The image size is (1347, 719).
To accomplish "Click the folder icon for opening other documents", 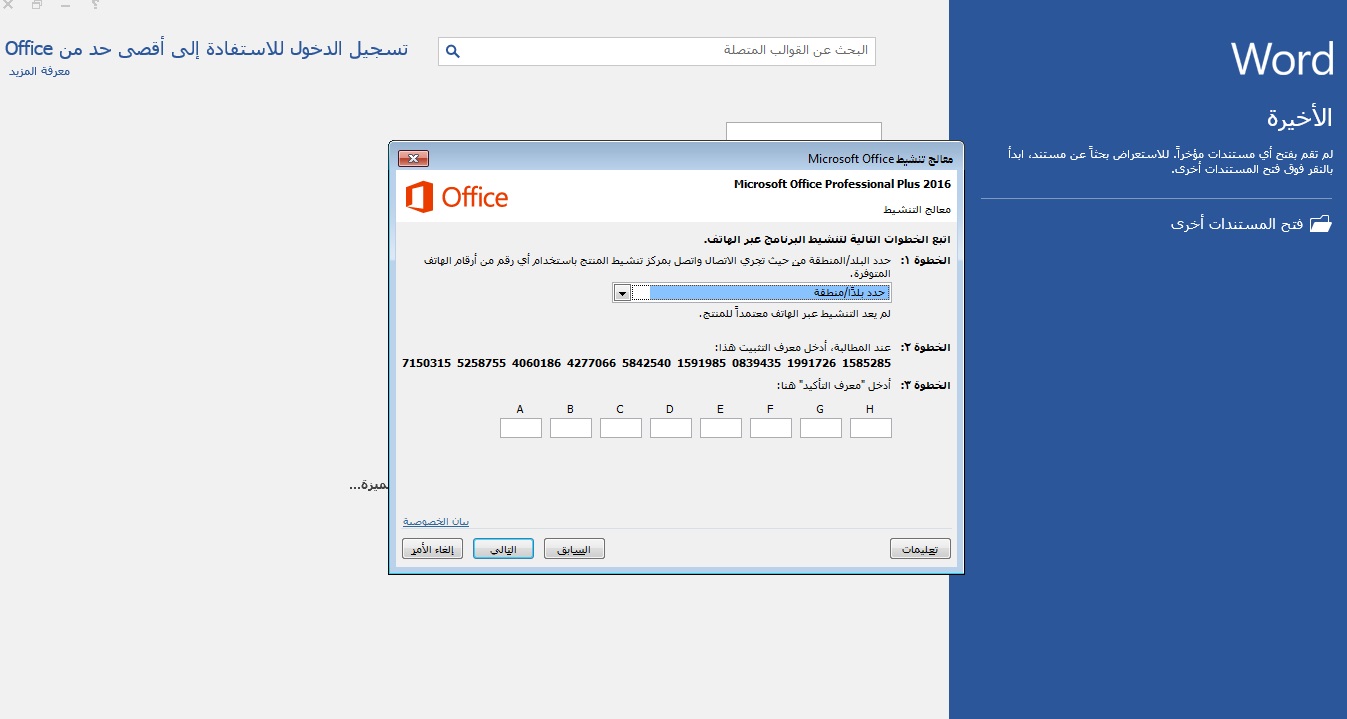I will (1321, 224).
